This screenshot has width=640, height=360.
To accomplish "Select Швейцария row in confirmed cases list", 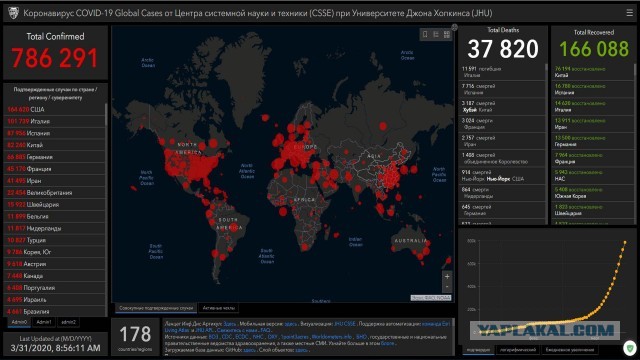I will click(x=54, y=204).
